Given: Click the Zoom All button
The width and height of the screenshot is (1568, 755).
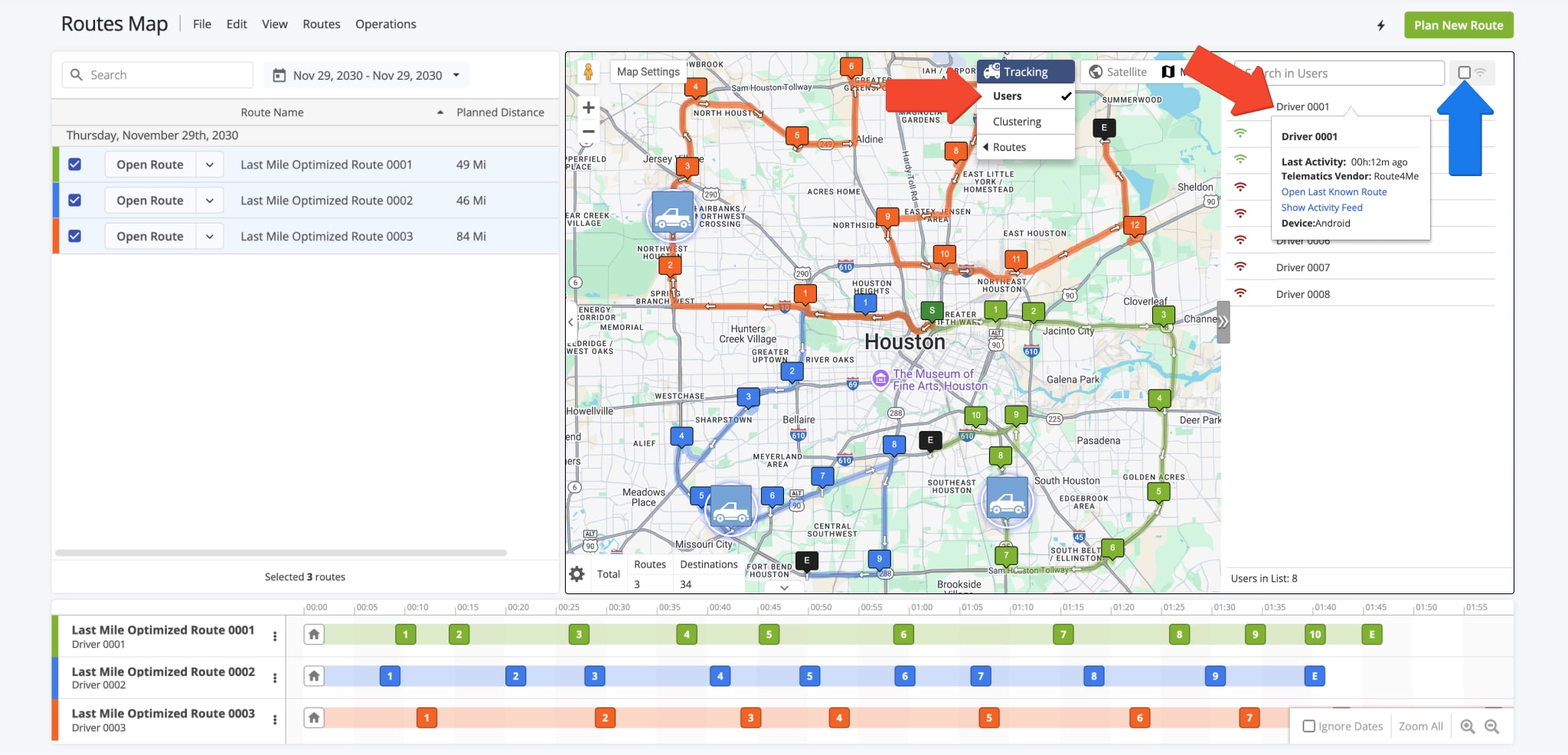Looking at the screenshot, I should 1420,727.
